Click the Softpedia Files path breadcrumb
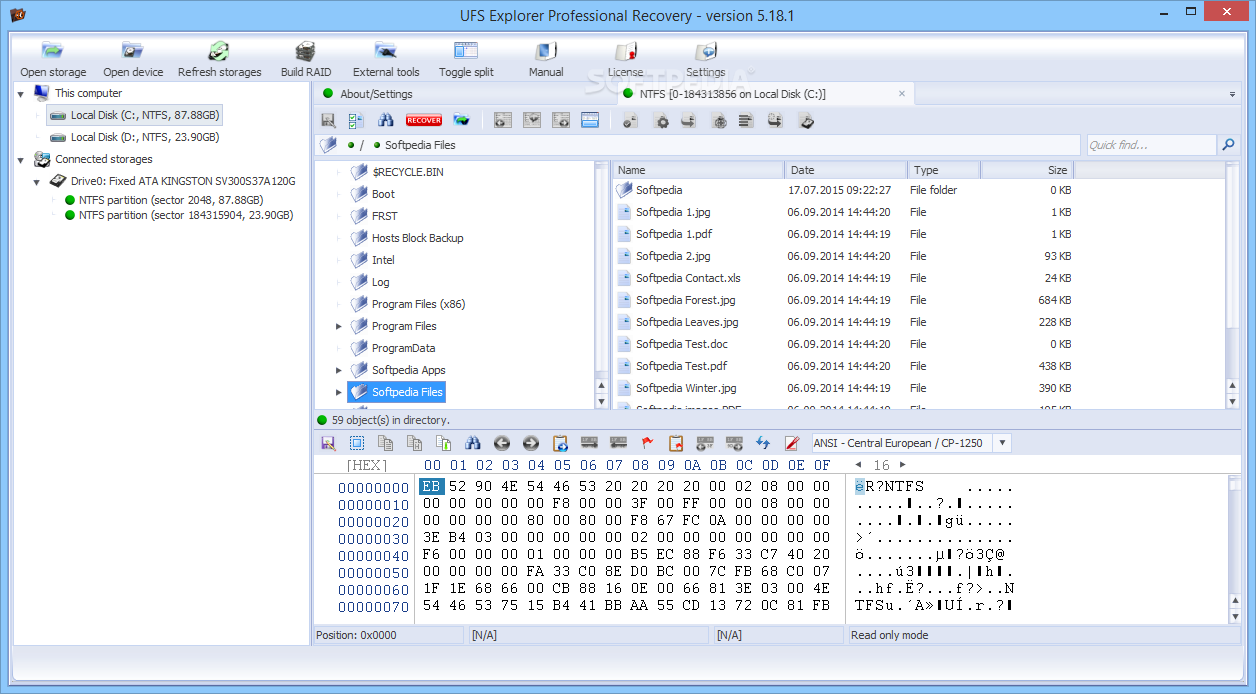1256x694 pixels. pos(420,145)
